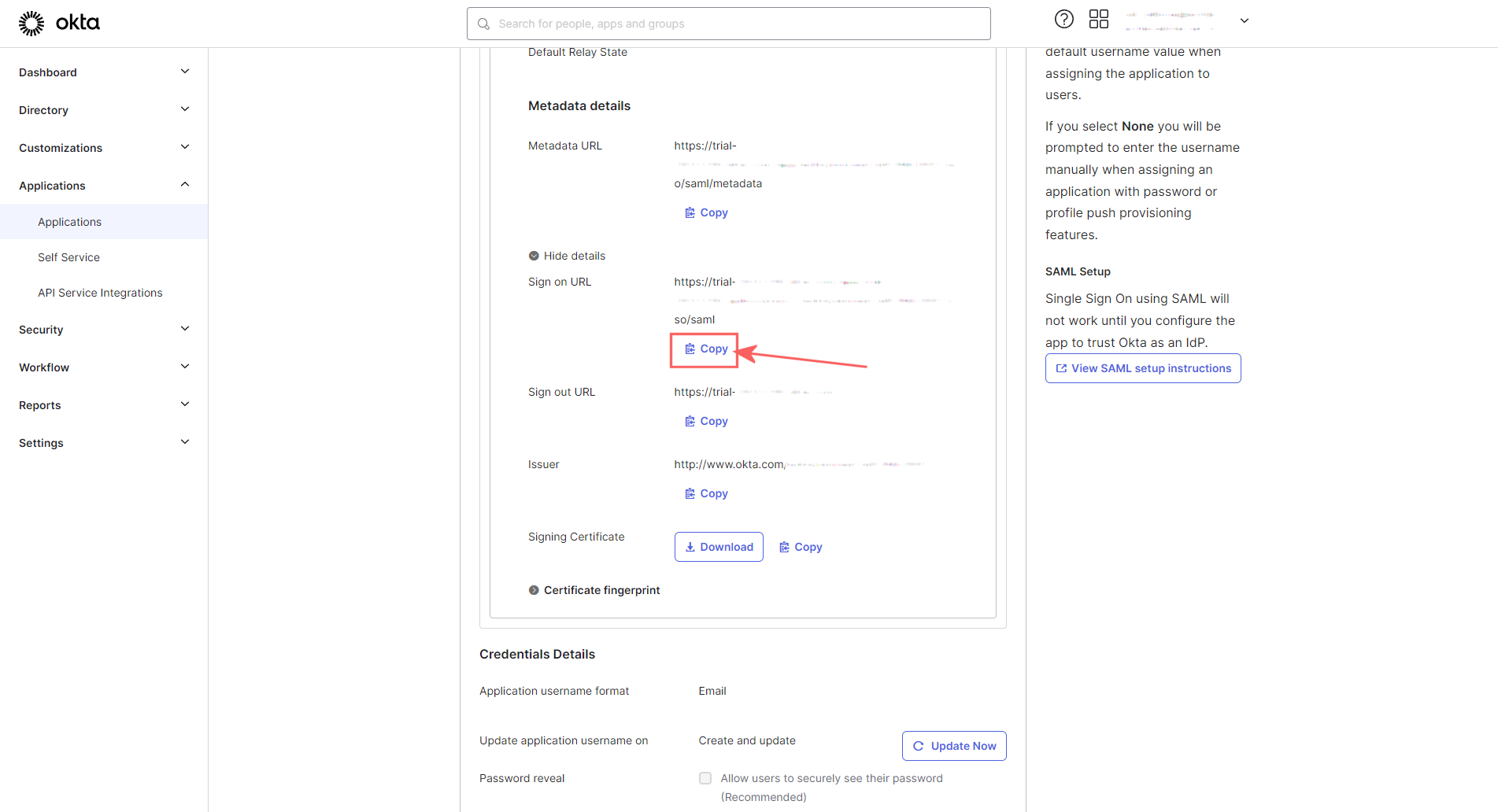Copy the Signing Certificate
This screenshot has height=812, width=1498.
tap(801, 547)
